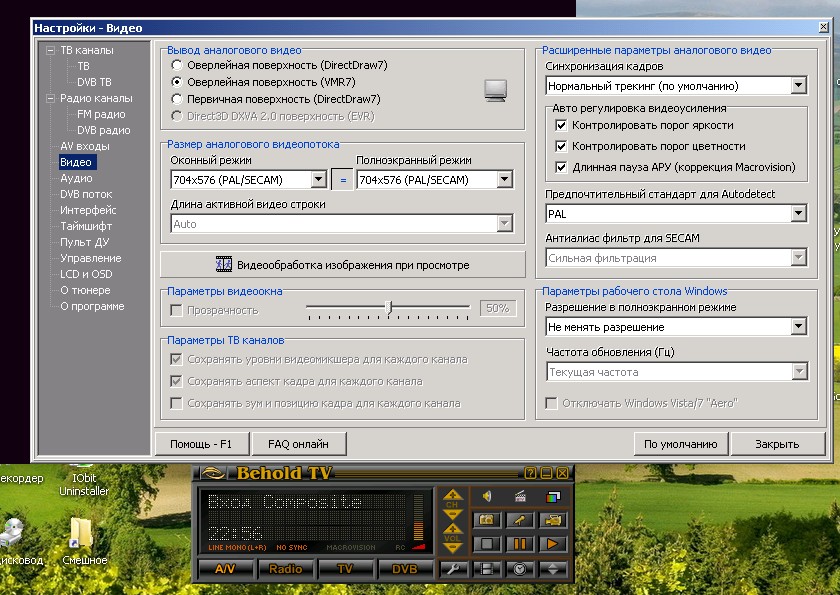The height and width of the screenshot is (595, 840).
Task: Toggle Длинная пауза АРУ checkbox
Action: 560,167
